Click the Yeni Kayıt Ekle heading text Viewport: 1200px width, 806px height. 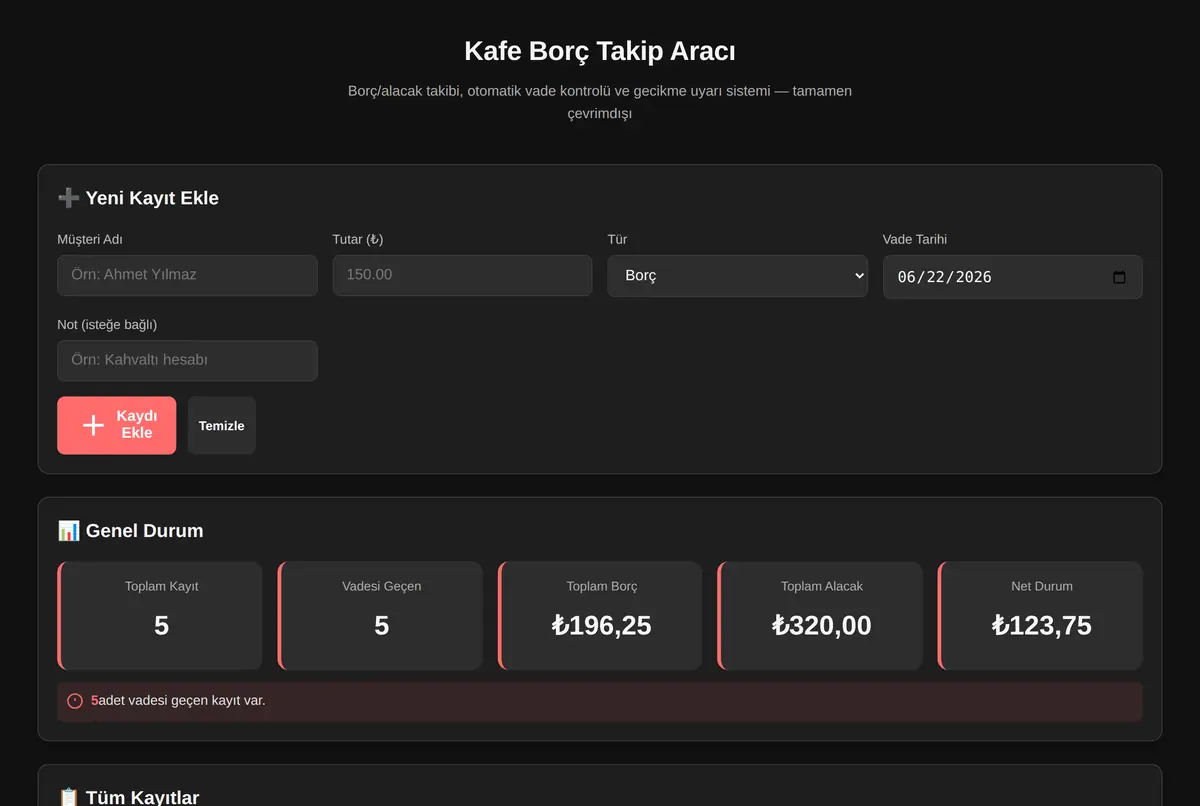point(152,198)
